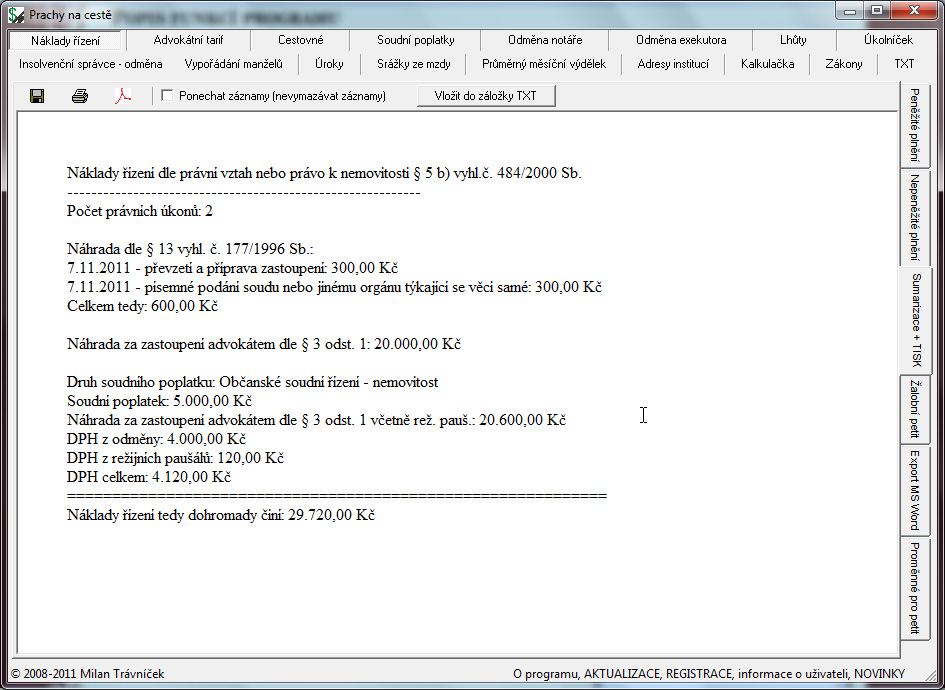Click the heading line with '484/2000 Sb.'
The height and width of the screenshot is (690, 945).
324,174
